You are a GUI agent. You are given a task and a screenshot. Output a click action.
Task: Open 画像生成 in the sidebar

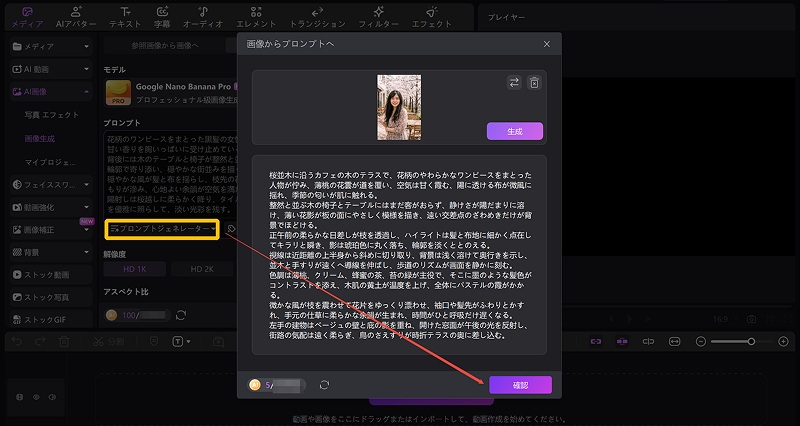coord(44,139)
